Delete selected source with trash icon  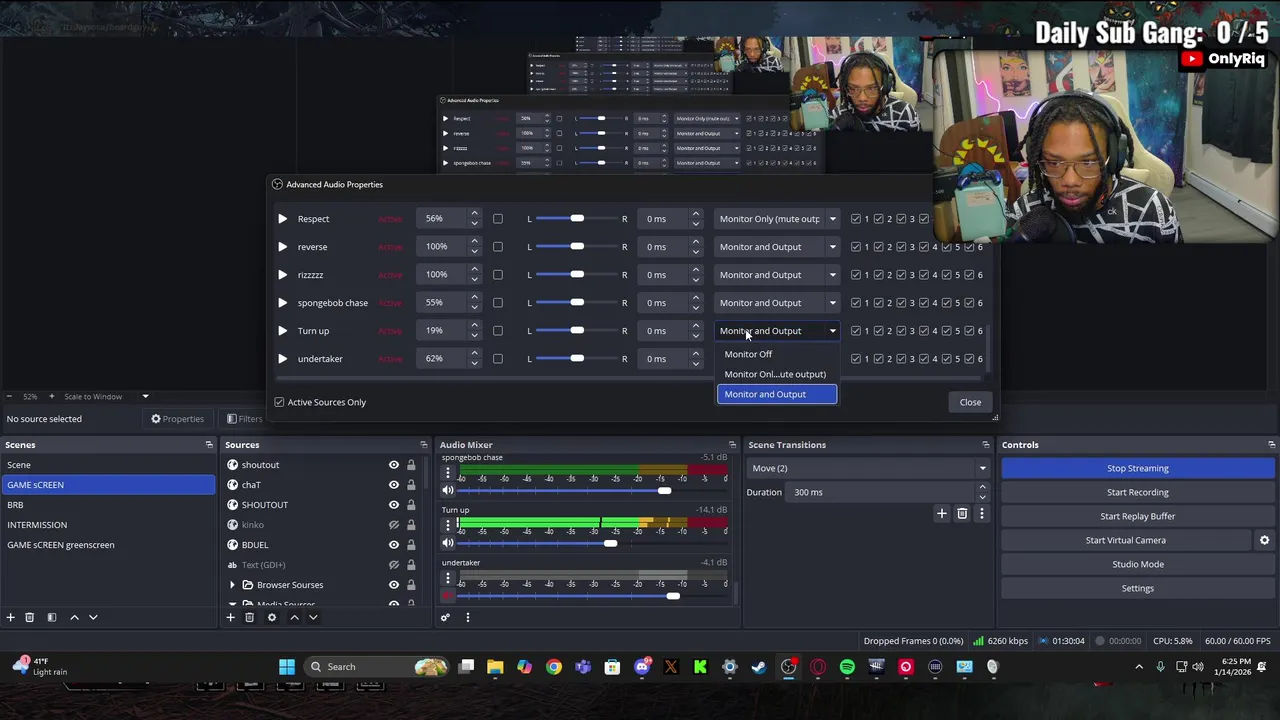250,618
